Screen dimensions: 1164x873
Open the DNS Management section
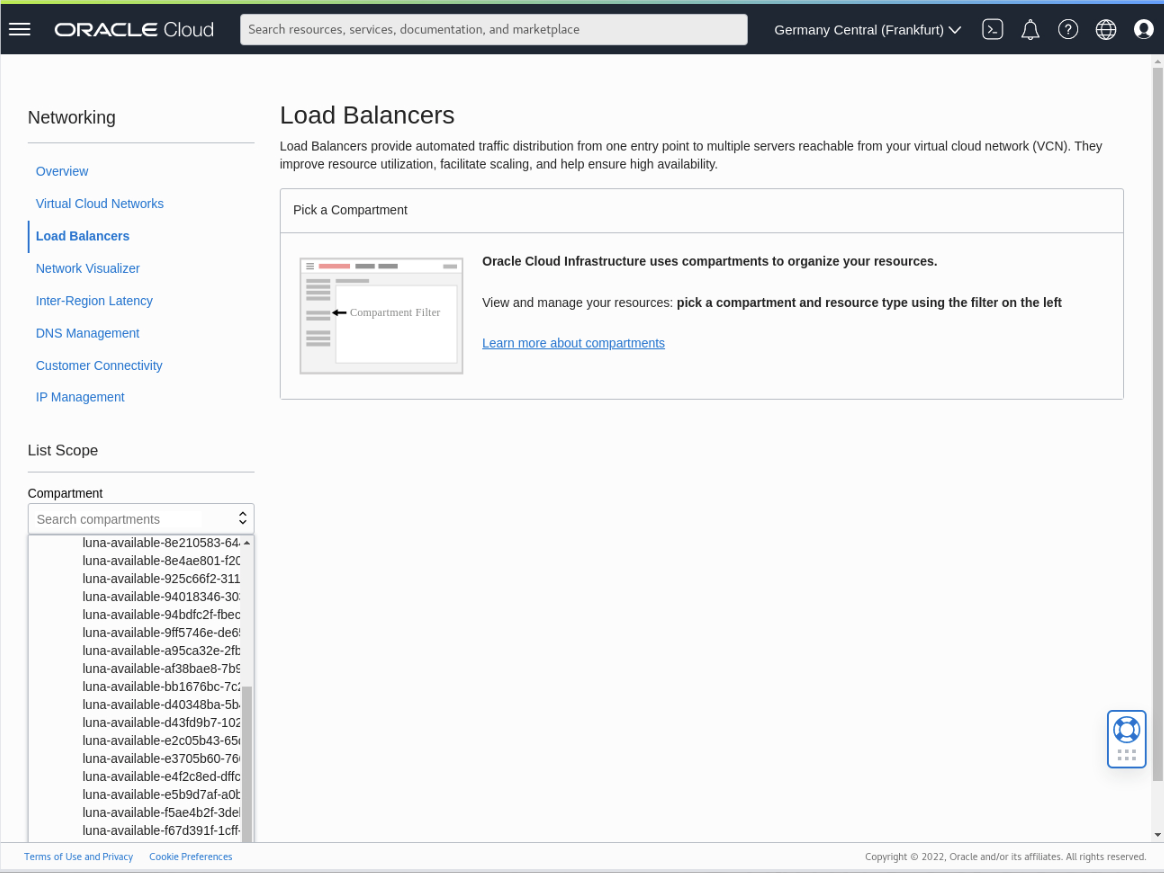(x=87, y=333)
